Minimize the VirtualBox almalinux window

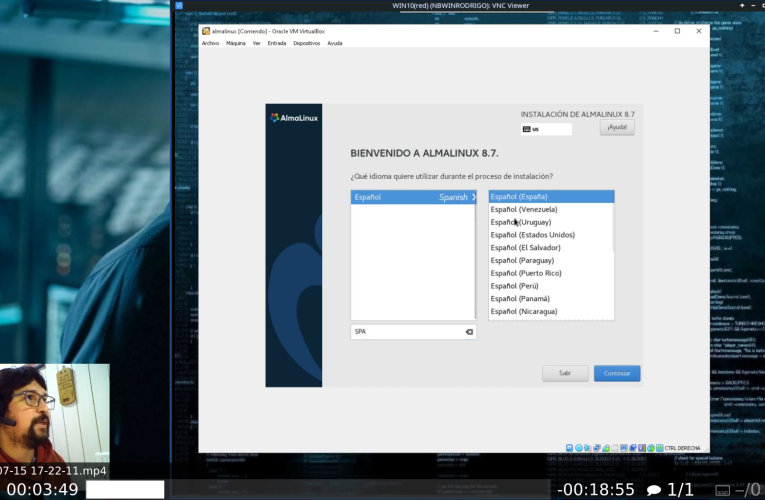coord(656,31)
